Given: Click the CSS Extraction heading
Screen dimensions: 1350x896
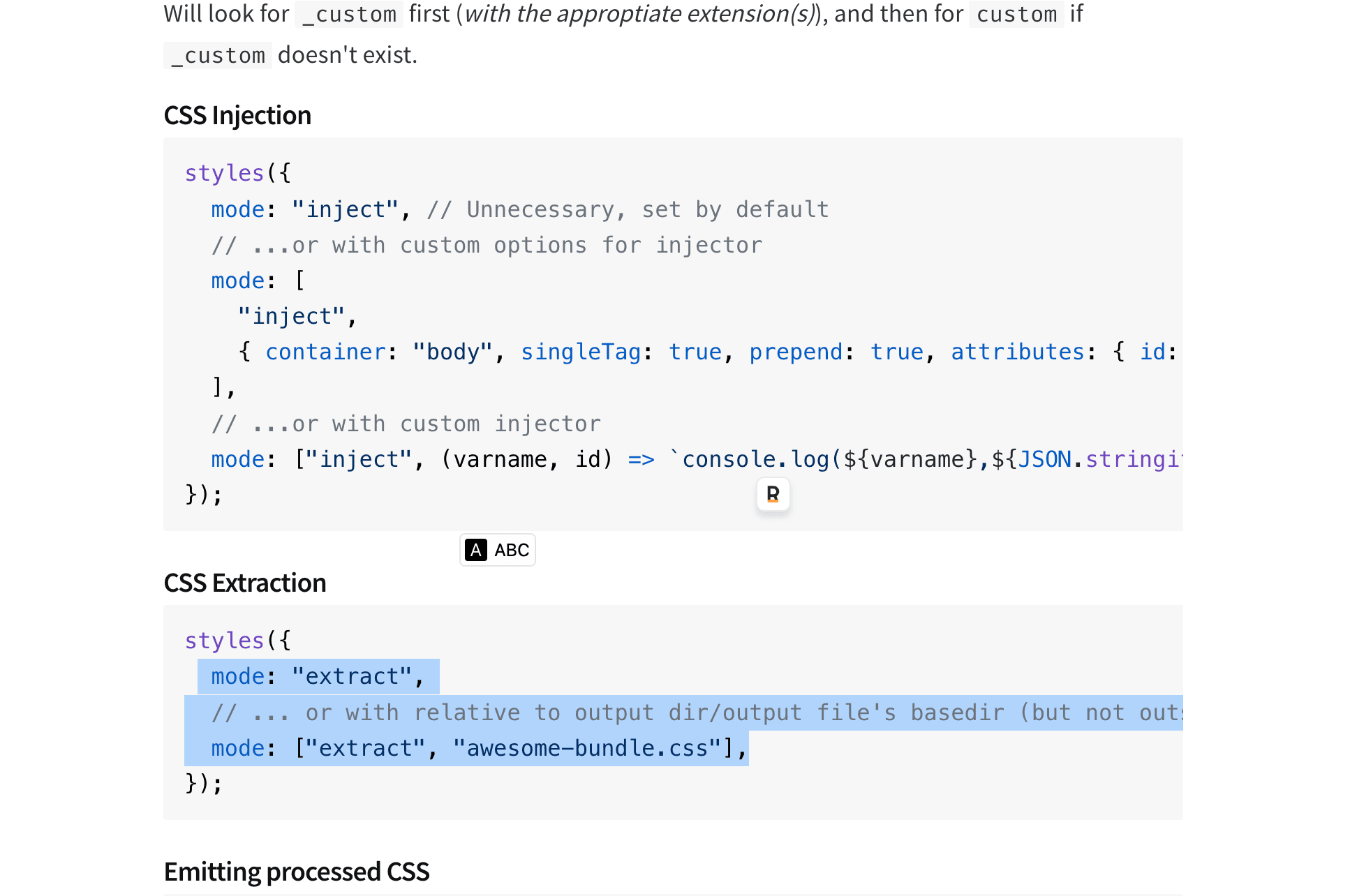Looking at the screenshot, I should [x=244, y=583].
